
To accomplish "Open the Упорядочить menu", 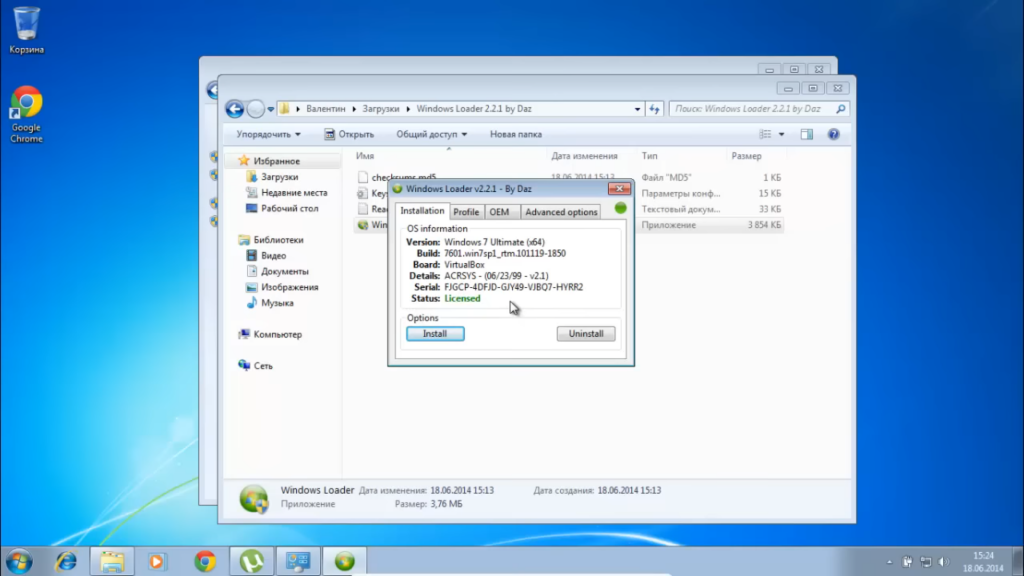I will click(268, 135).
